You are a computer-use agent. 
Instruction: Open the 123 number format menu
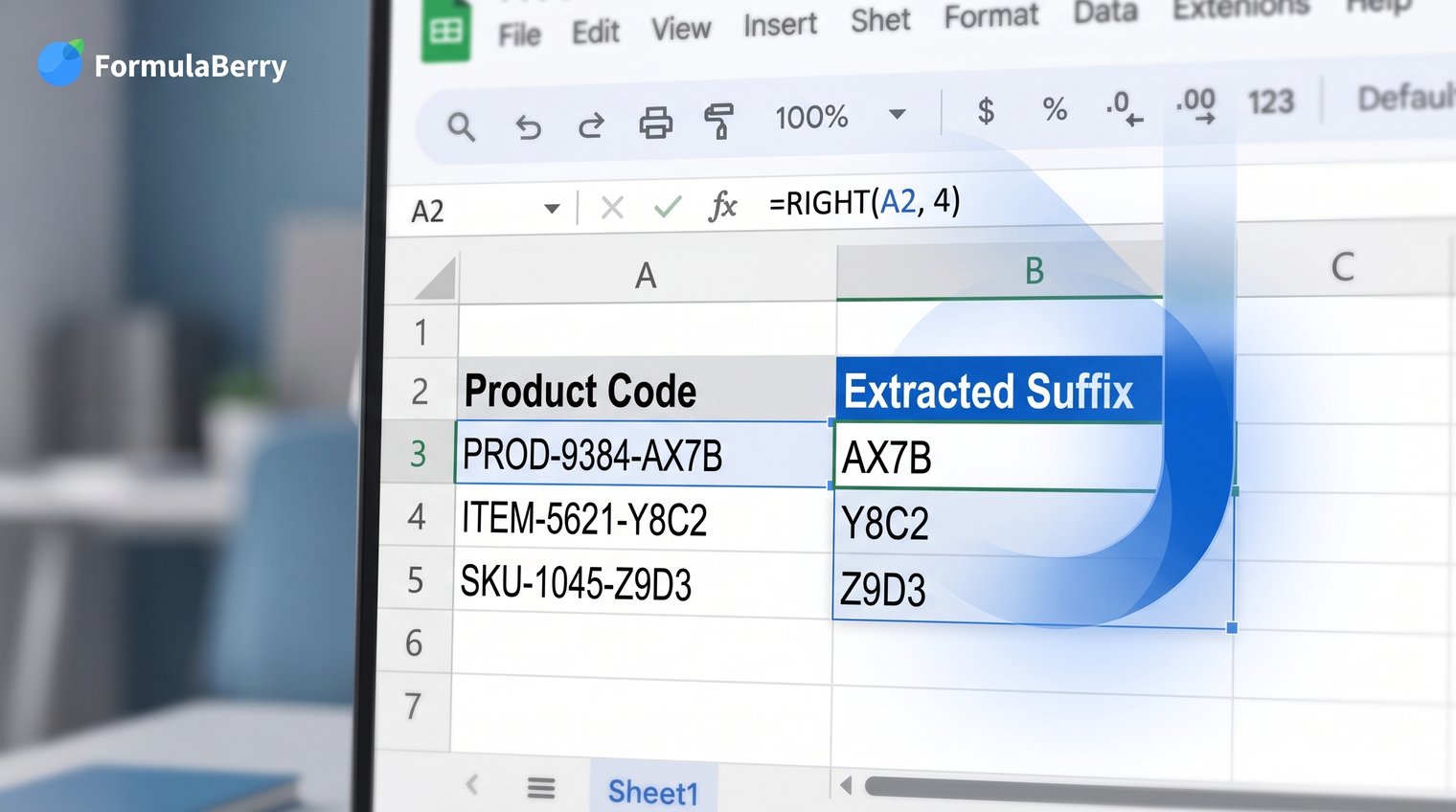click(x=1270, y=101)
